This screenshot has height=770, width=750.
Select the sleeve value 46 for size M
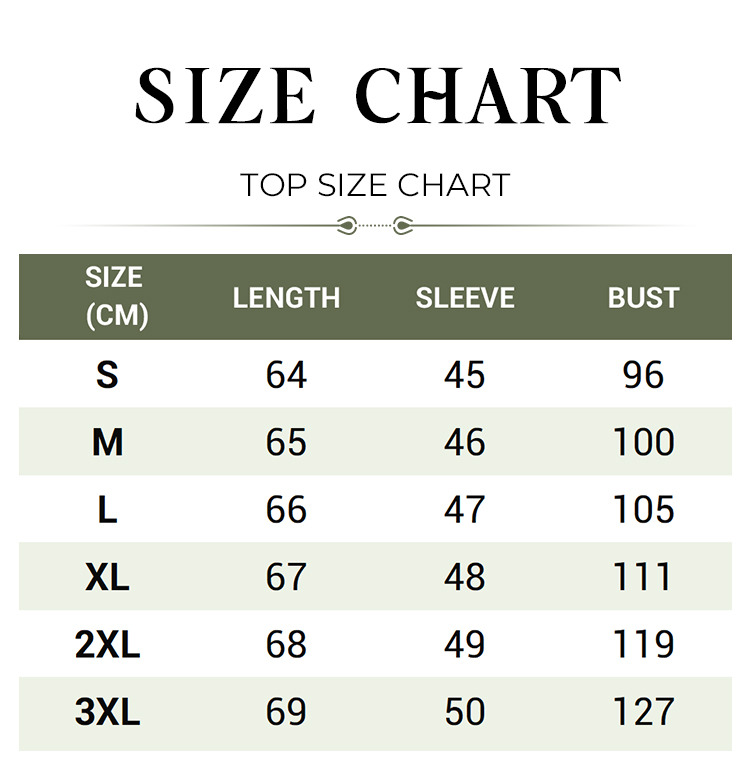(x=465, y=442)
